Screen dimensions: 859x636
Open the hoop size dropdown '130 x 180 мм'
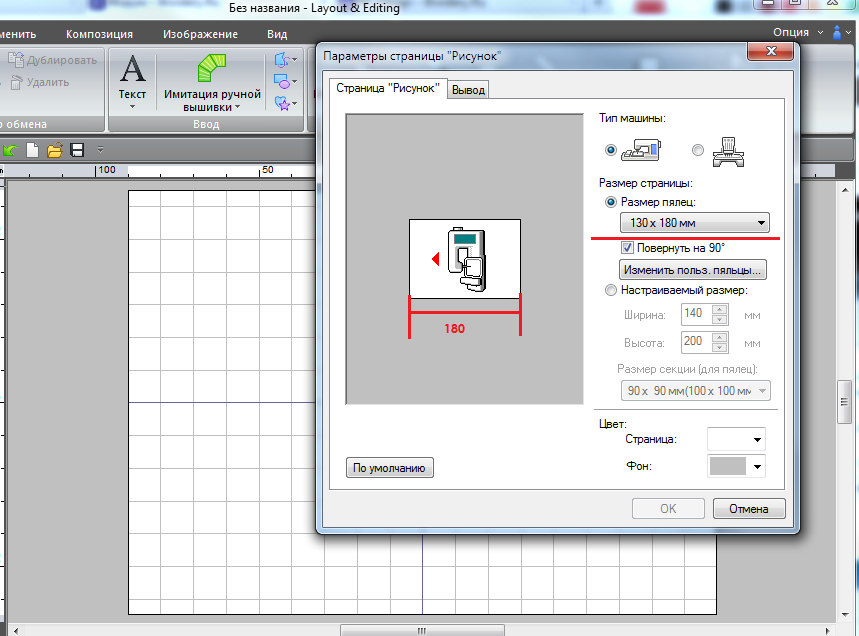tap(693, 223)
